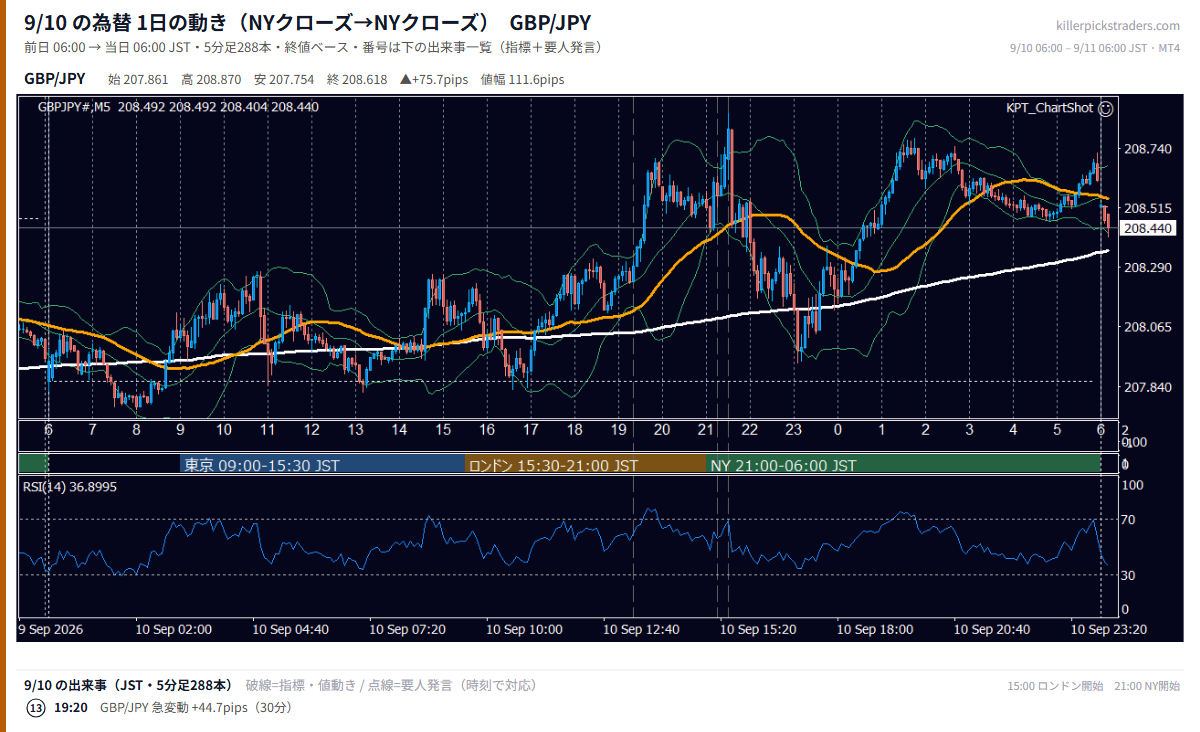Click the 15:00 ロンドン開始 note
The width and height of the screenshot is (1200, 732).
pos(1056,686)
